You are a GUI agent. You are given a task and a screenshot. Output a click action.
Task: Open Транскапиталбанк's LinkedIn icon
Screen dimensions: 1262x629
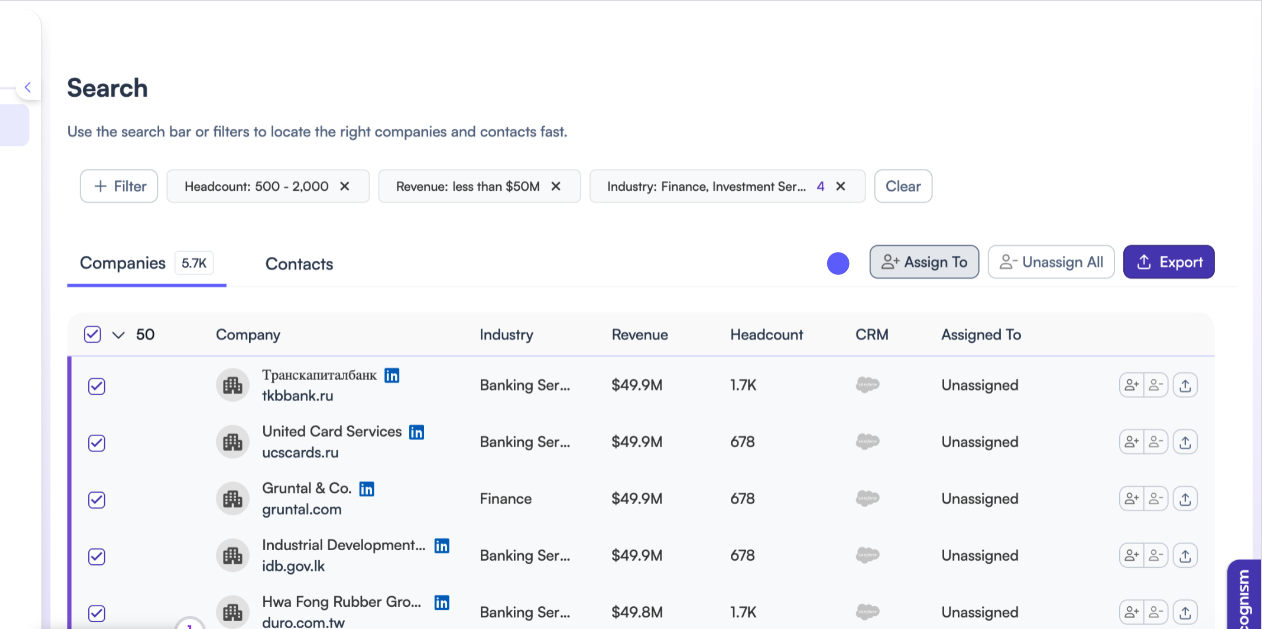click(391, 375)
